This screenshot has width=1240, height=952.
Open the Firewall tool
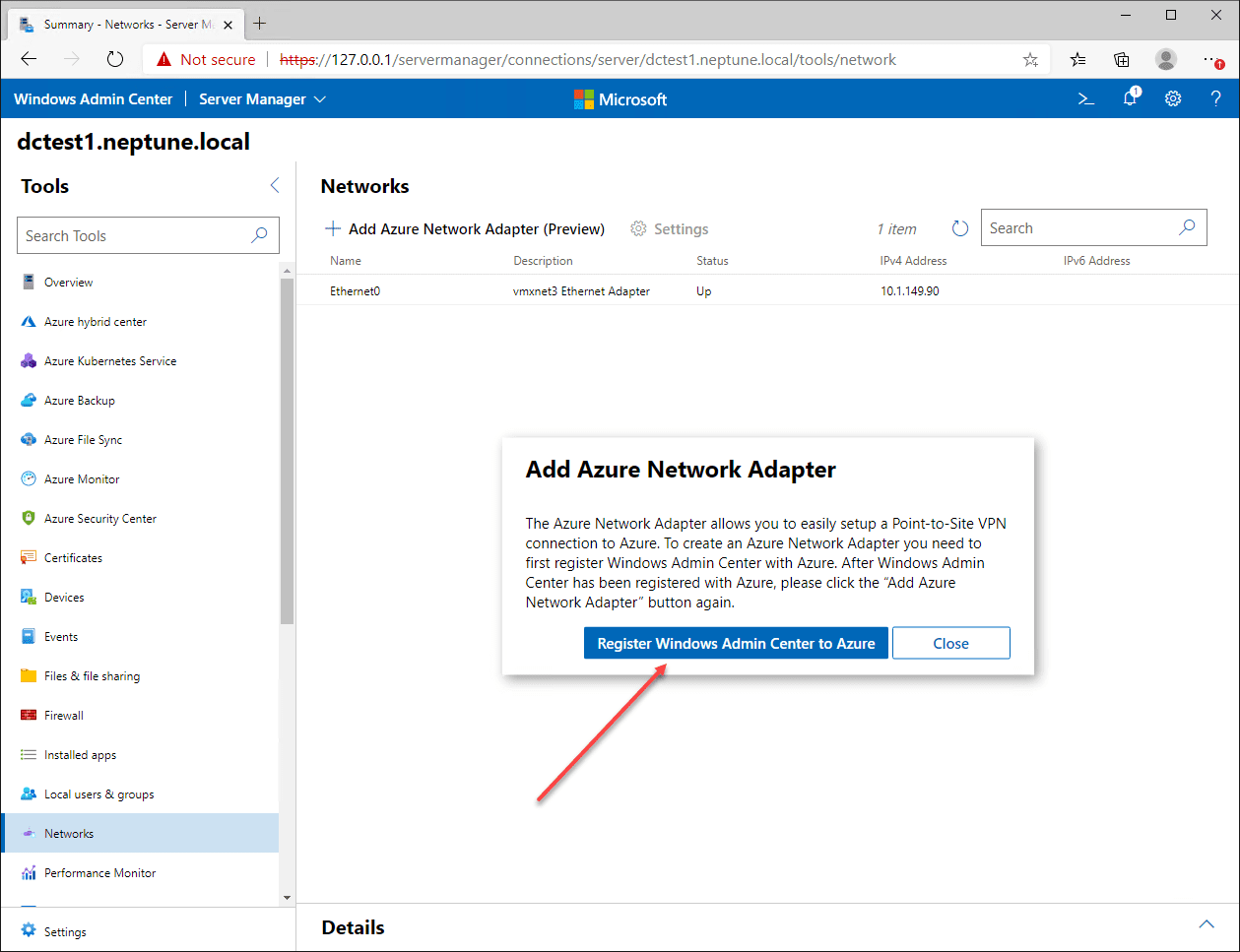pos(64,716)
